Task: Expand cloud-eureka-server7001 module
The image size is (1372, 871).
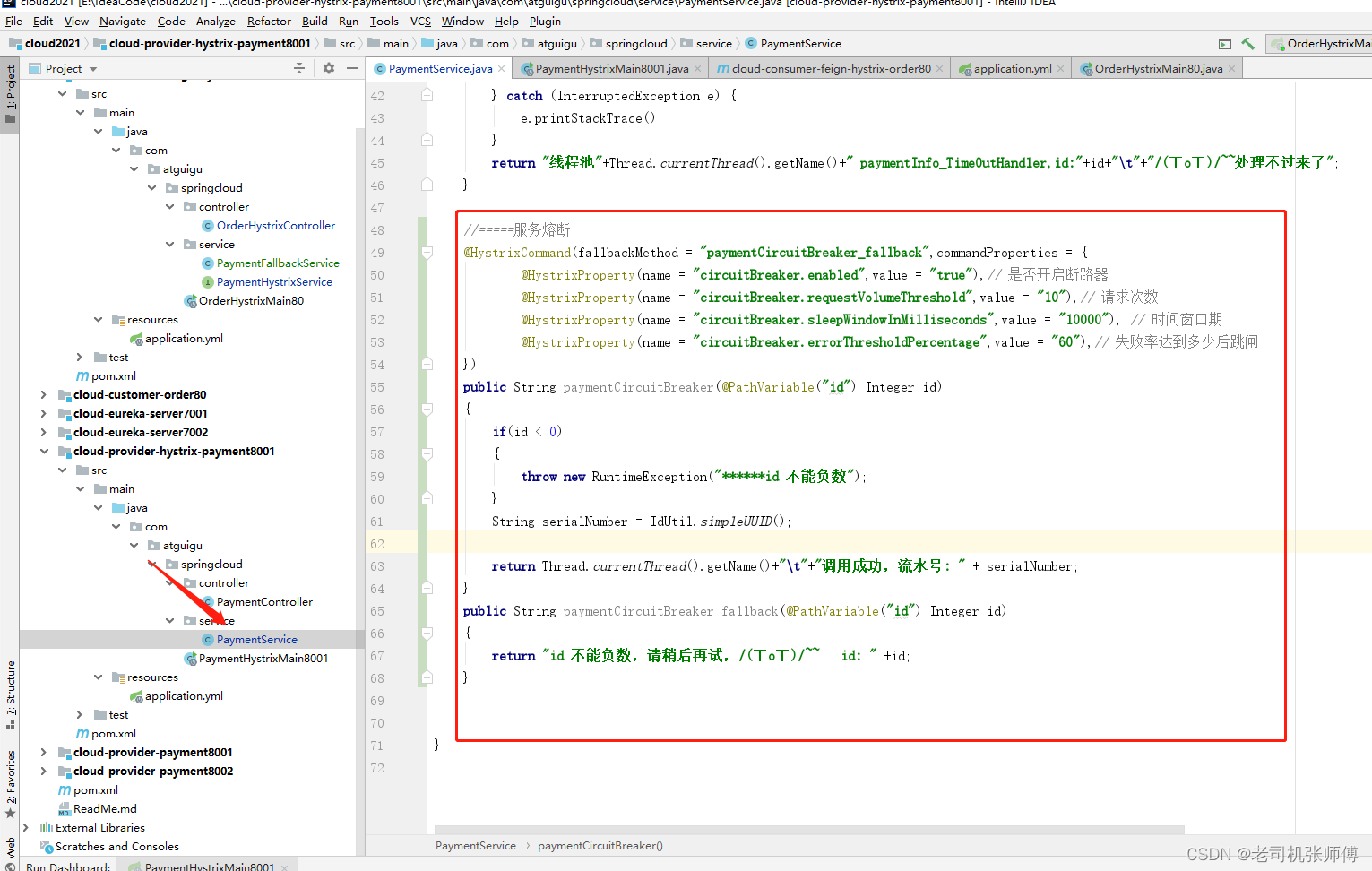Action: pos(43,414)
